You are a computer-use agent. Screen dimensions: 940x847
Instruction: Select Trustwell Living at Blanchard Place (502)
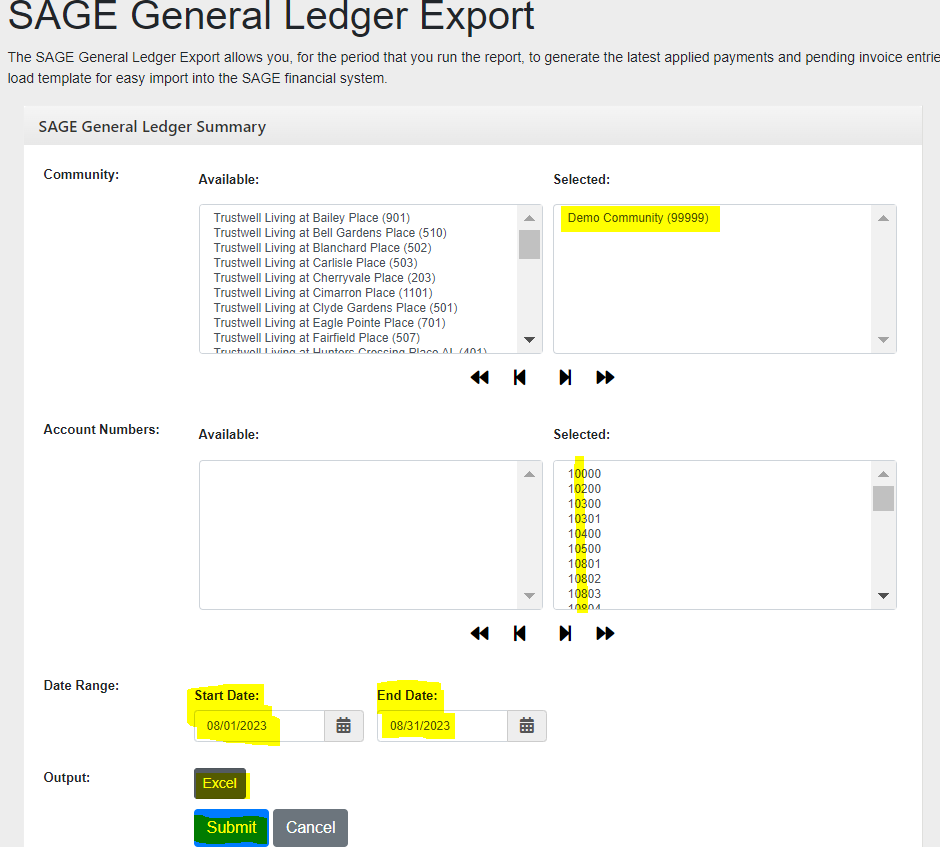coord(323,248)
